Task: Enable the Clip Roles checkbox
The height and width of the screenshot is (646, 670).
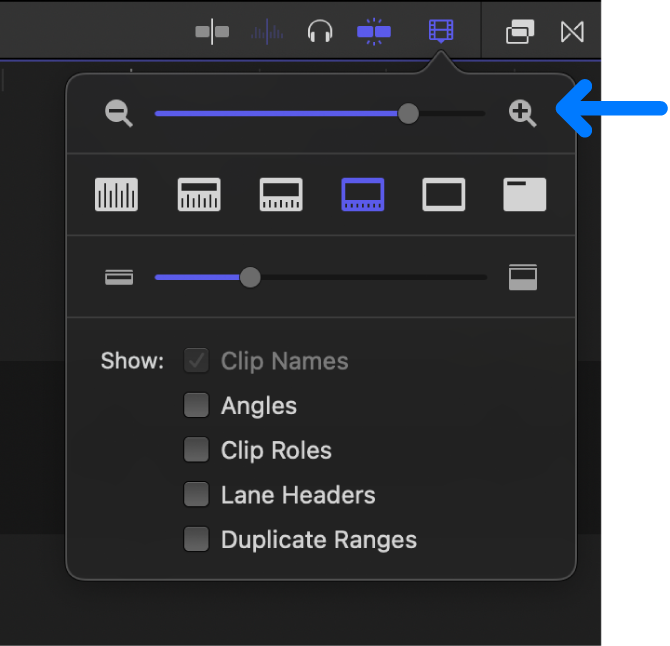Action: 196,451
